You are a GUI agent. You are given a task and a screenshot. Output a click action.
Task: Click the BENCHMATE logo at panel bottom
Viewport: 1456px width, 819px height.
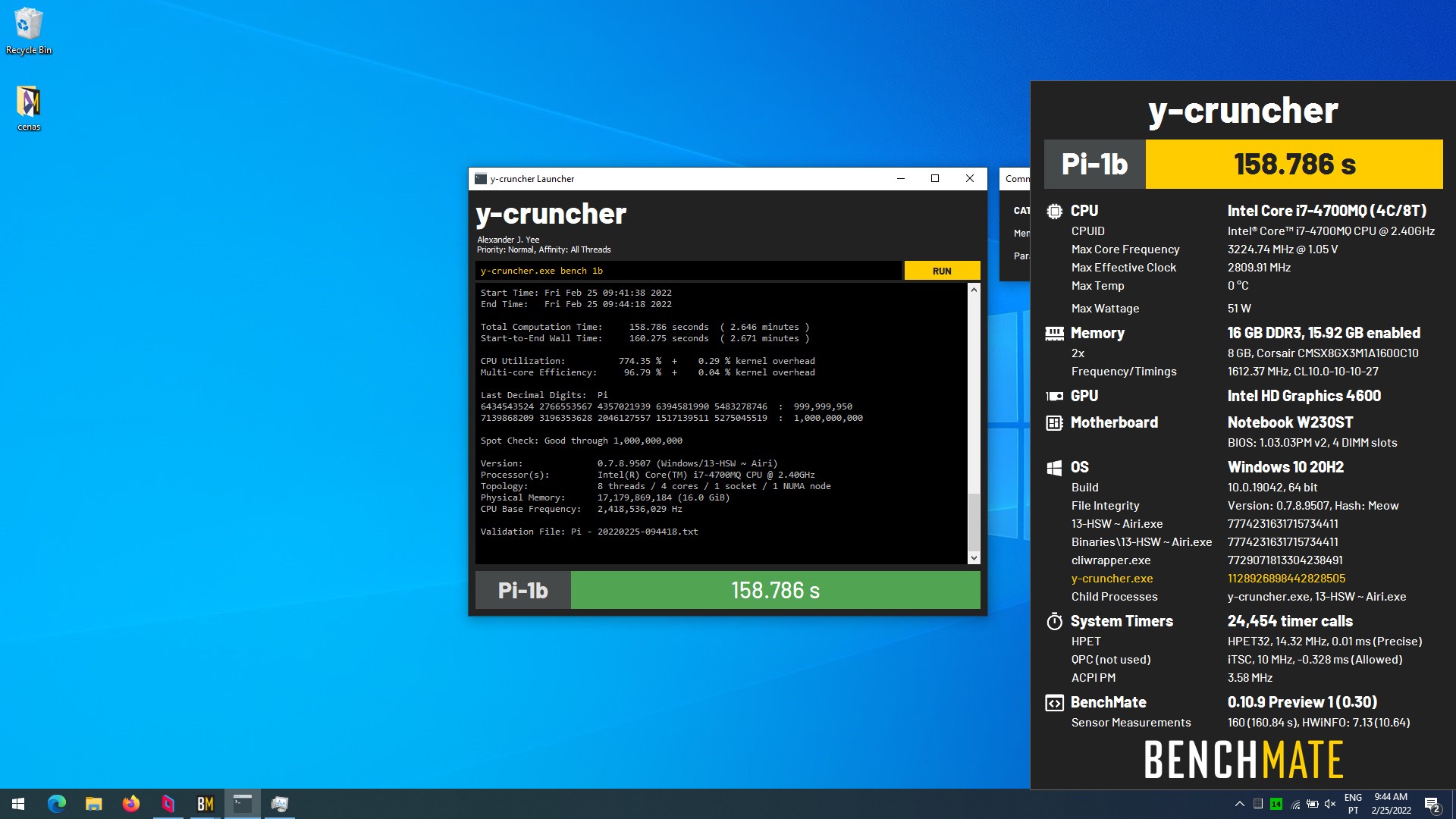(x=1244, y=760)
